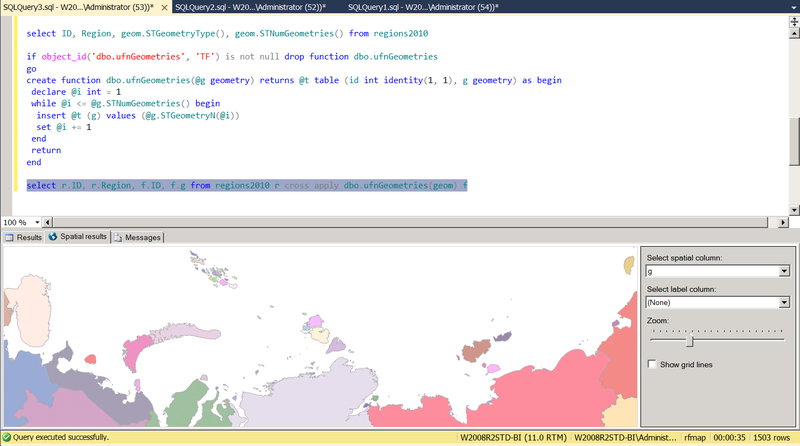Click 'create function' in the code line
The height and width of the screenshot is (446, 800).
(63, 80)
